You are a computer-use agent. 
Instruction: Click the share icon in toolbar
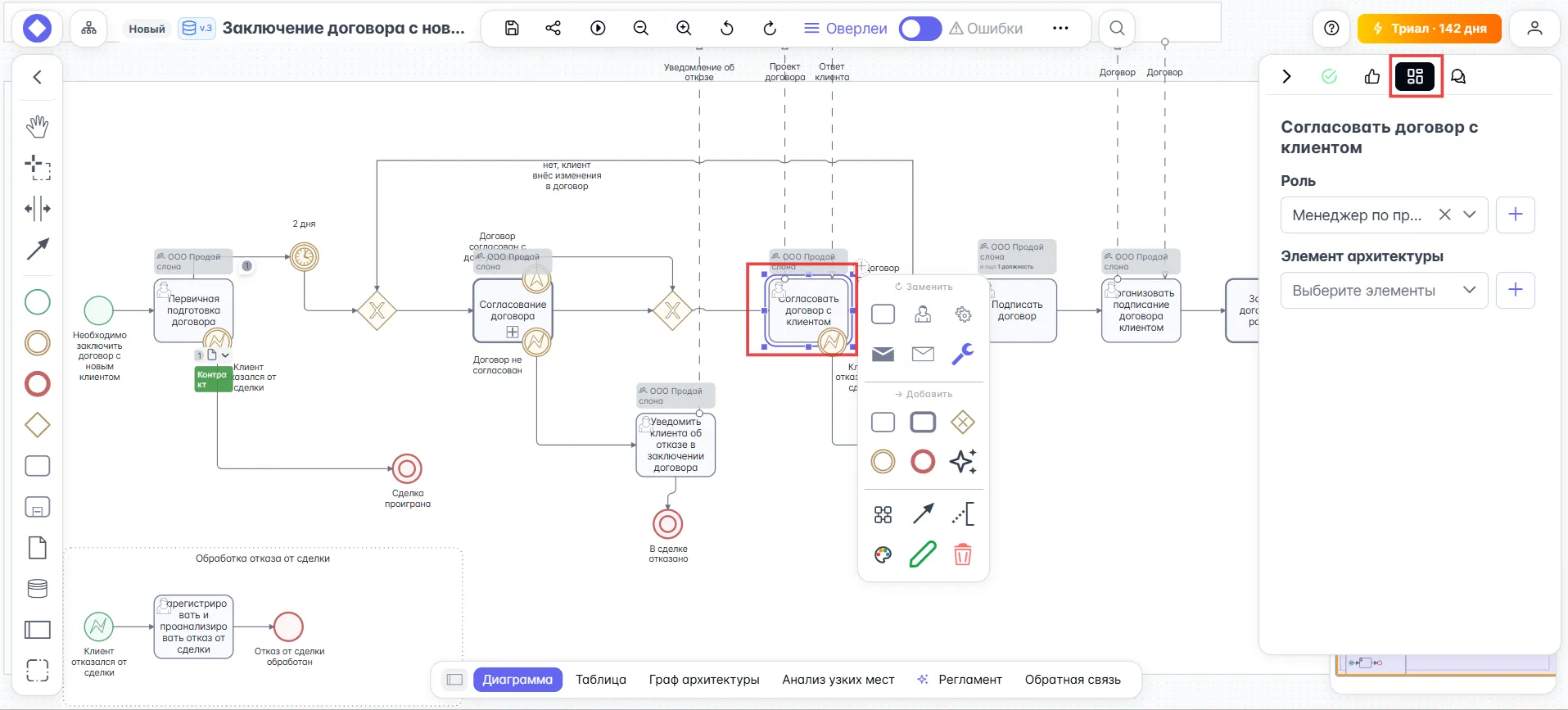pyautogui.click(x=554, y=28)
